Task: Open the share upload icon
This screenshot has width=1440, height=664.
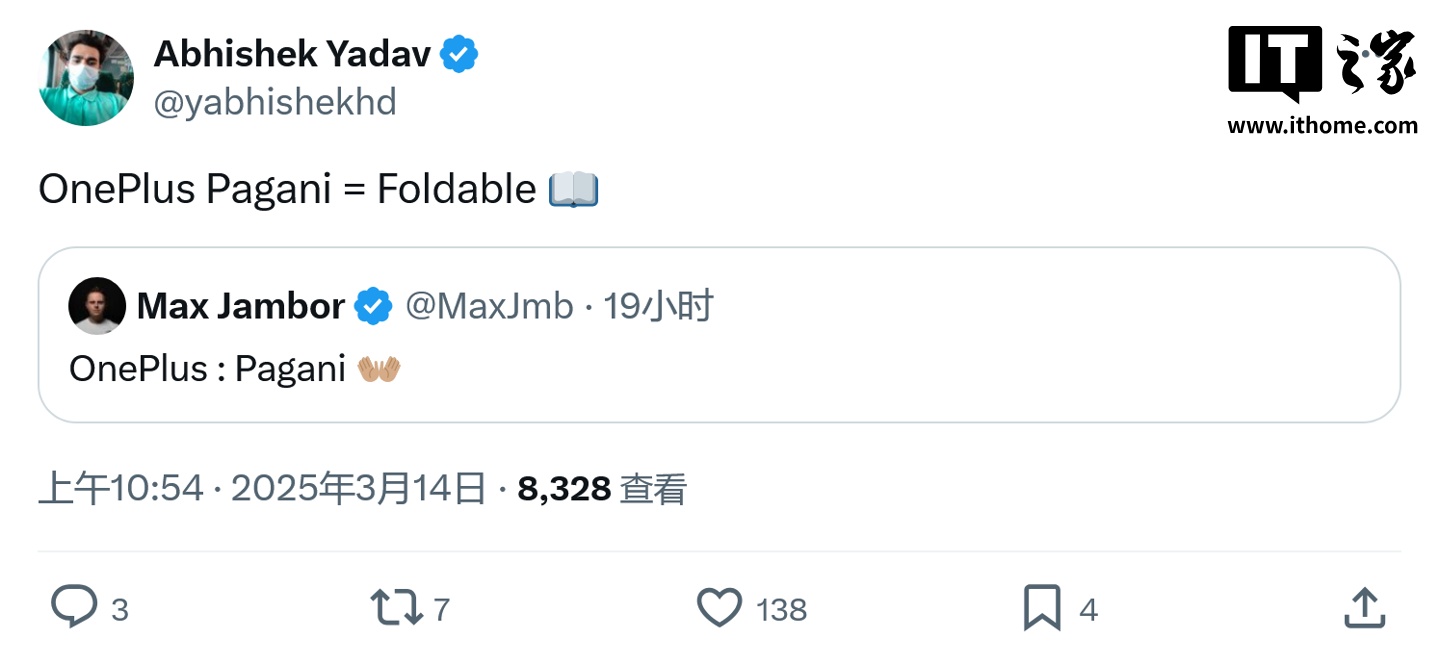Action: [1364, 608]
